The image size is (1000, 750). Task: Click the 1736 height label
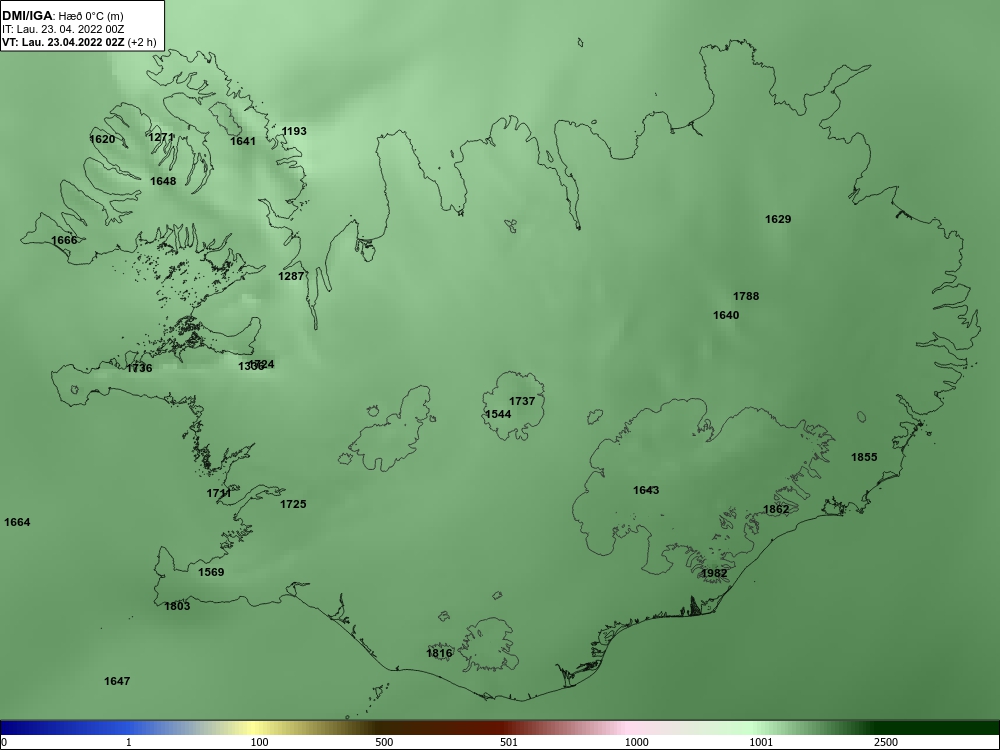(x=140, y=369)
